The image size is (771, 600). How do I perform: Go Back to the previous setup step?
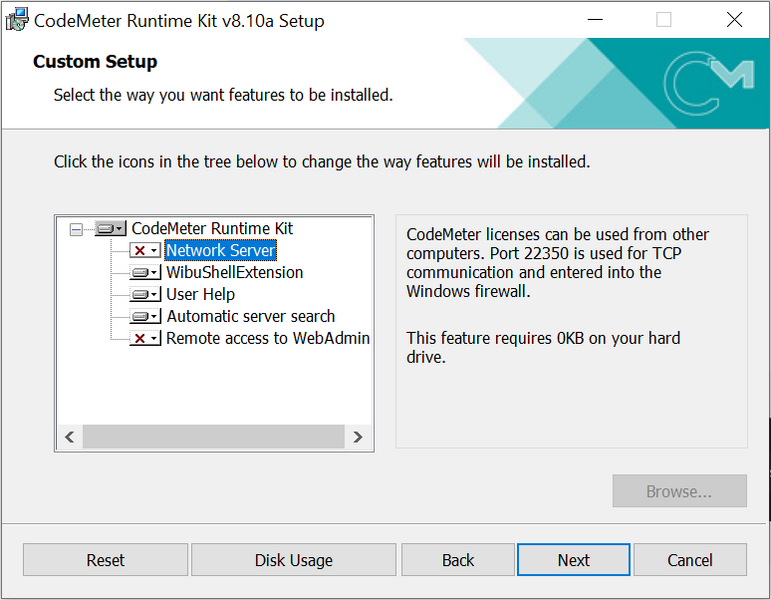tap(458, 560)
